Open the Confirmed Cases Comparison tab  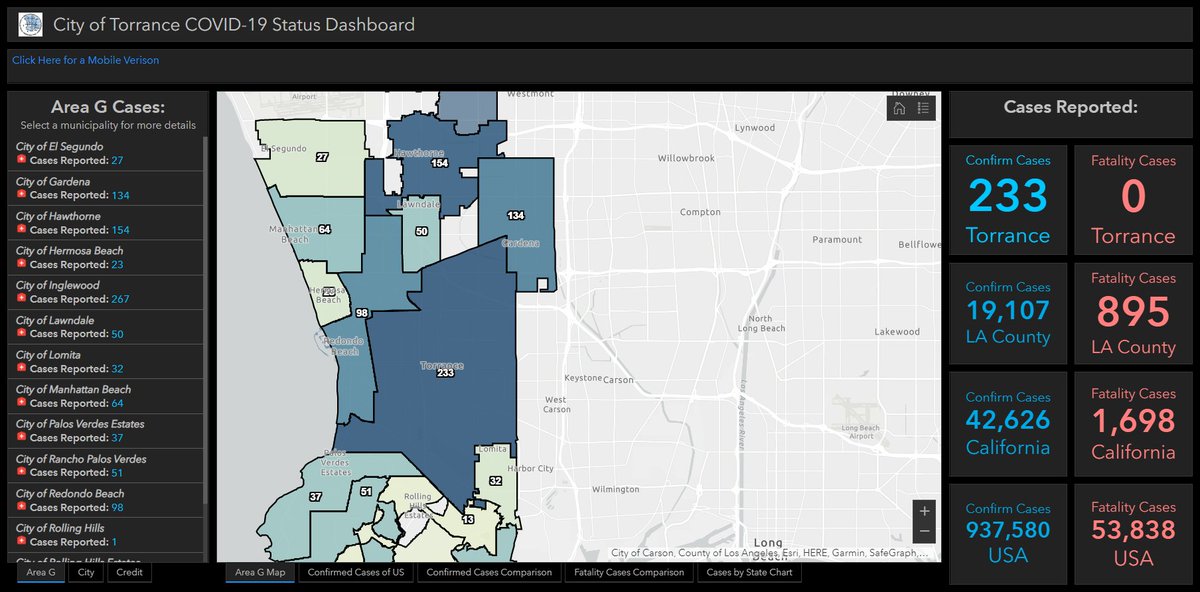[489, 573]
